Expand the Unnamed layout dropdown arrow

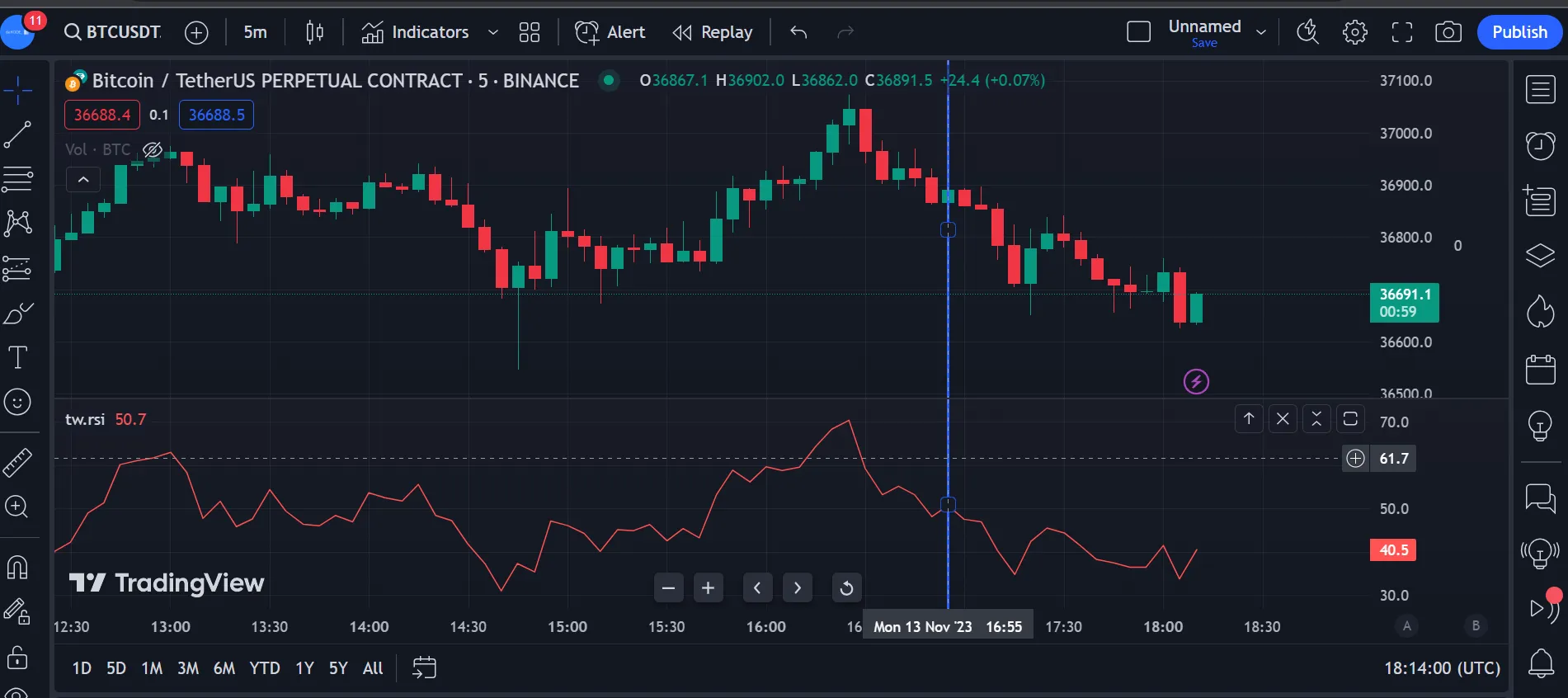click(x=1261, y=32)
